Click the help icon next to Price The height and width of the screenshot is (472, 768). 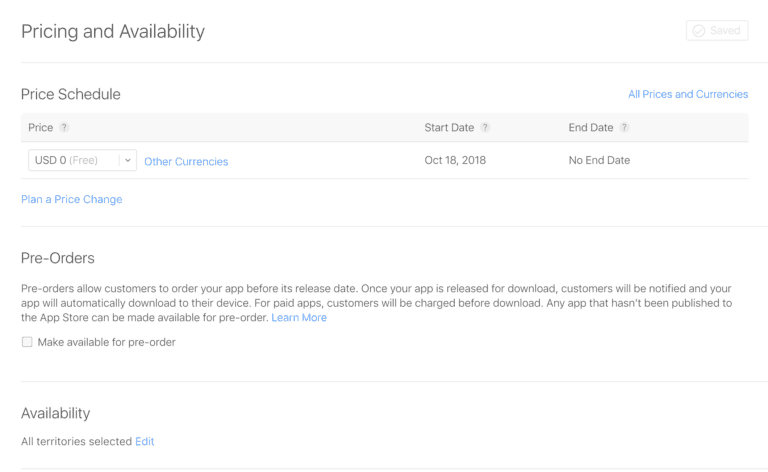point(64,128)
